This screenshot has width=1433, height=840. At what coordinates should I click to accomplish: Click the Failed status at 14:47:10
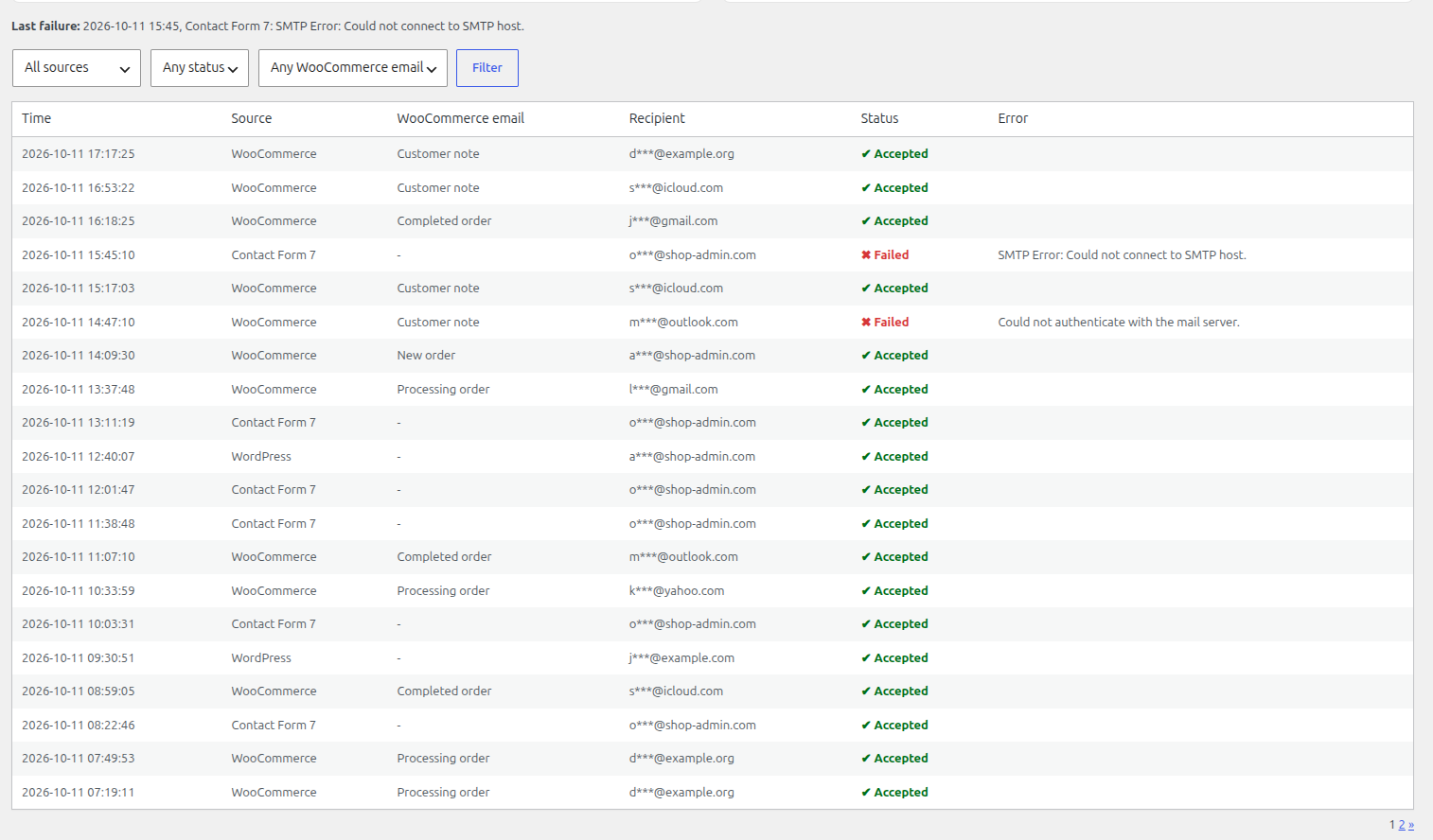click(885, 322)
